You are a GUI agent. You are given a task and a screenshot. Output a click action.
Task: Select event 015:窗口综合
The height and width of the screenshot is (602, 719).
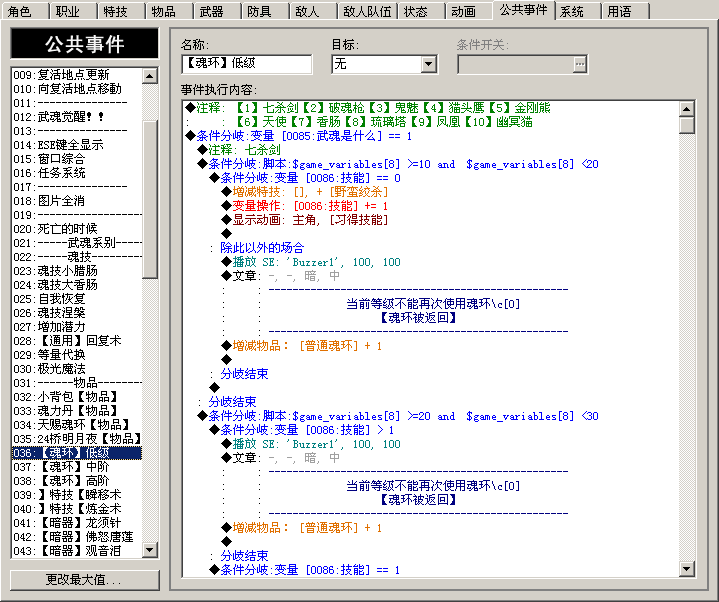click(77, 159)
